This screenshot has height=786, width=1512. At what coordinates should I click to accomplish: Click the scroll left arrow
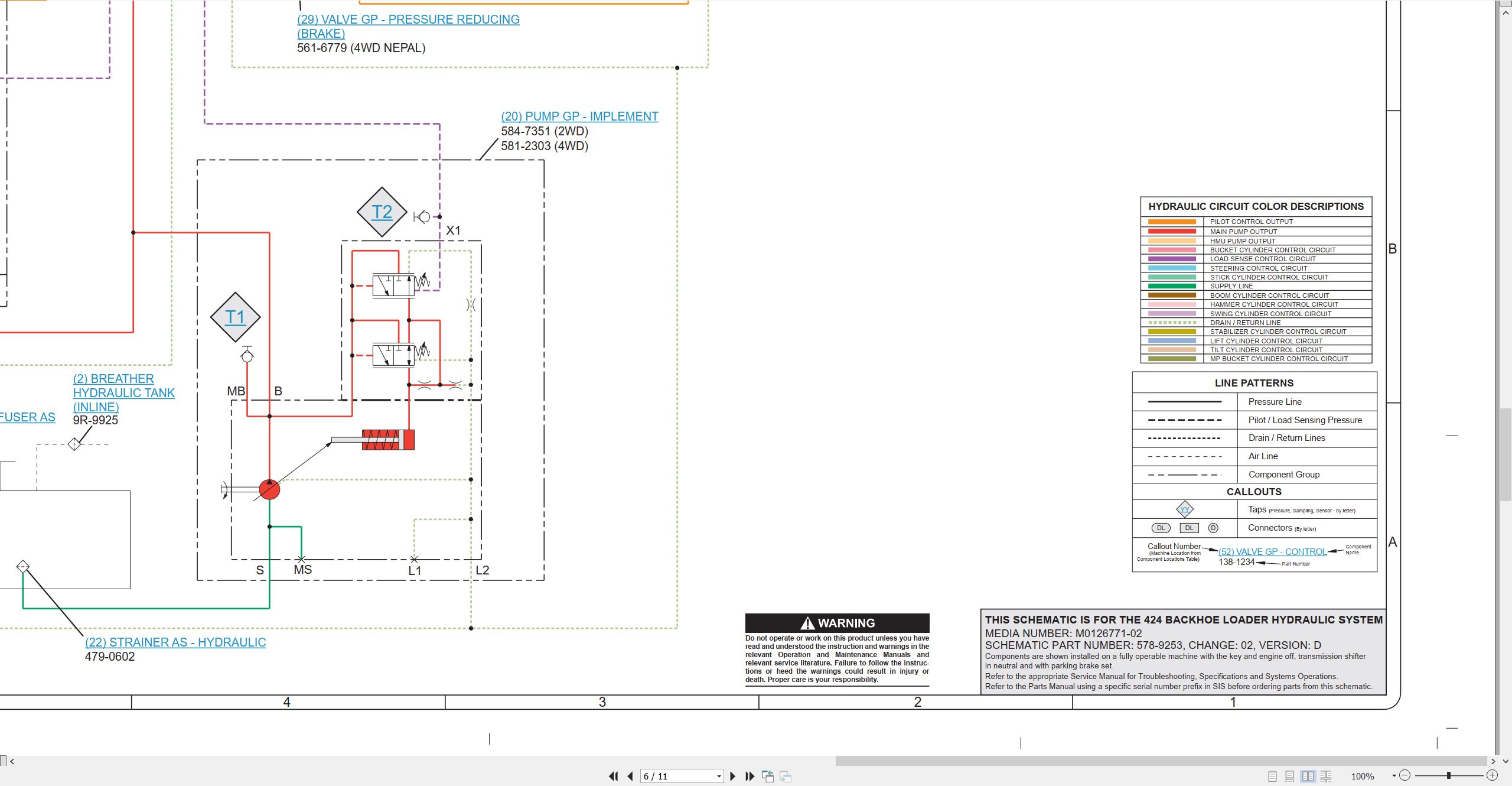tap(12, 761)
